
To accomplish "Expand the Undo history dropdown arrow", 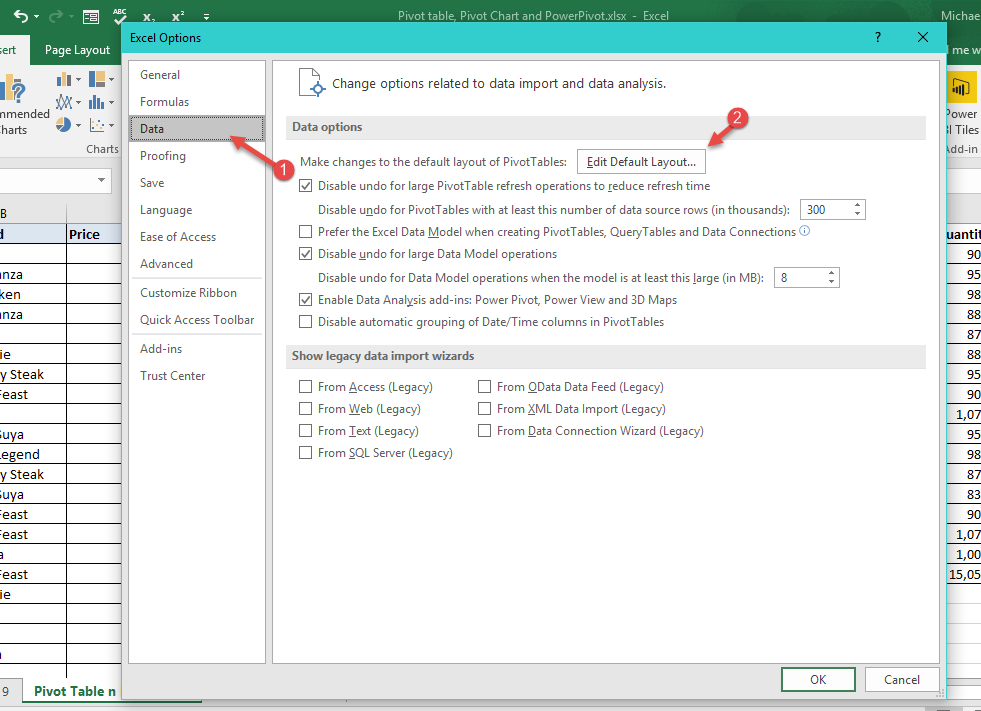I will coord(35,17).
